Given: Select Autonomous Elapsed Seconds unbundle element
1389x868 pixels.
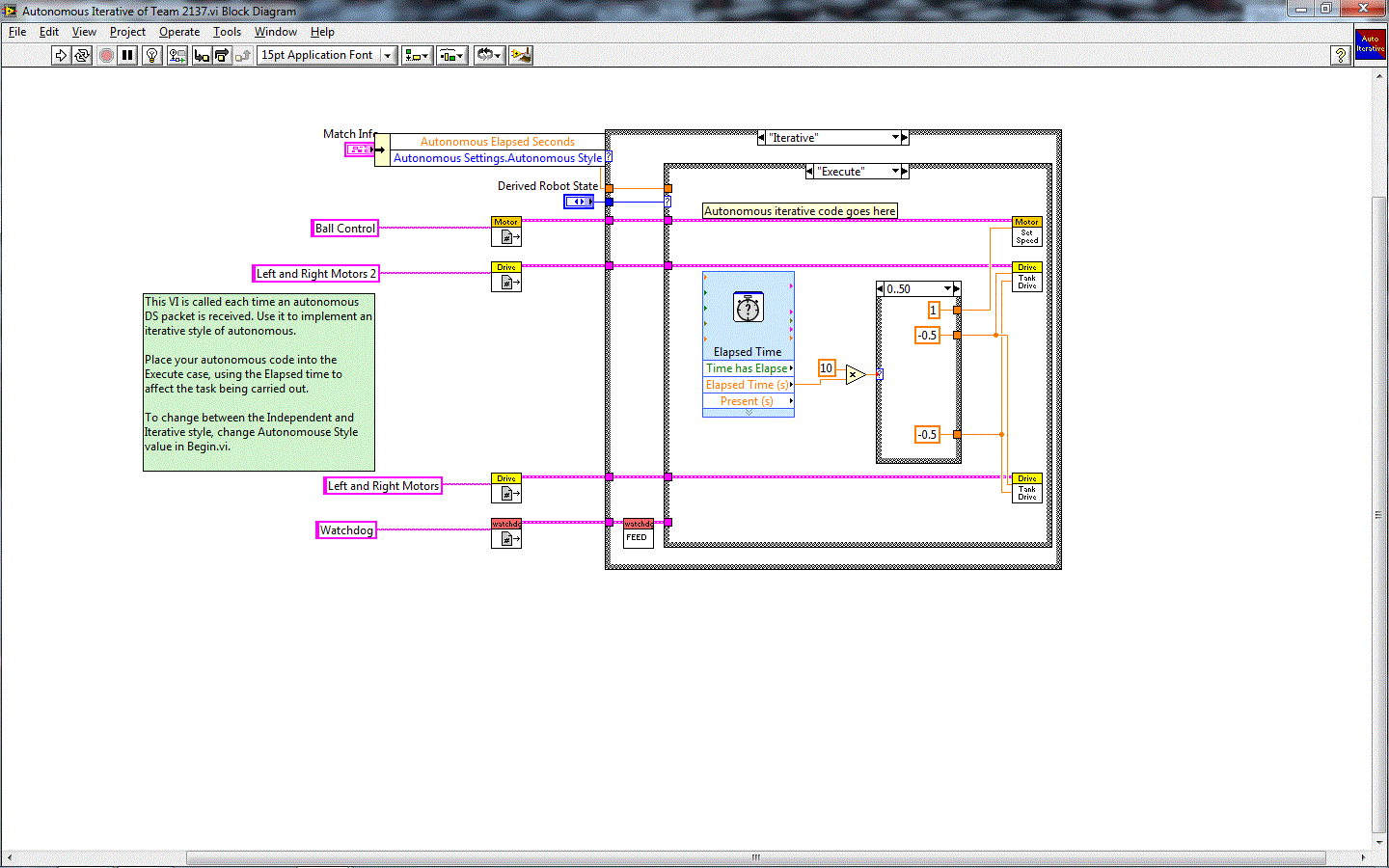Looking at the screenshot, I should pos(498,142).
